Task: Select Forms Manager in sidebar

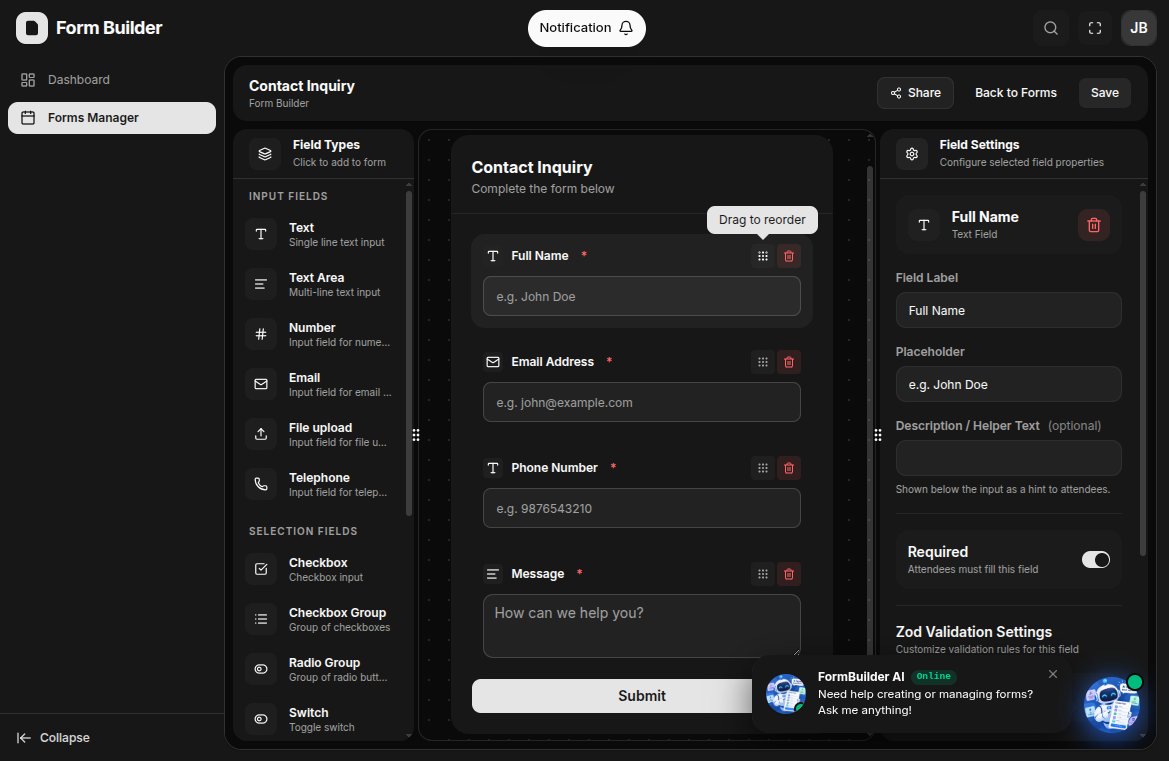Action: coord(112,118)
